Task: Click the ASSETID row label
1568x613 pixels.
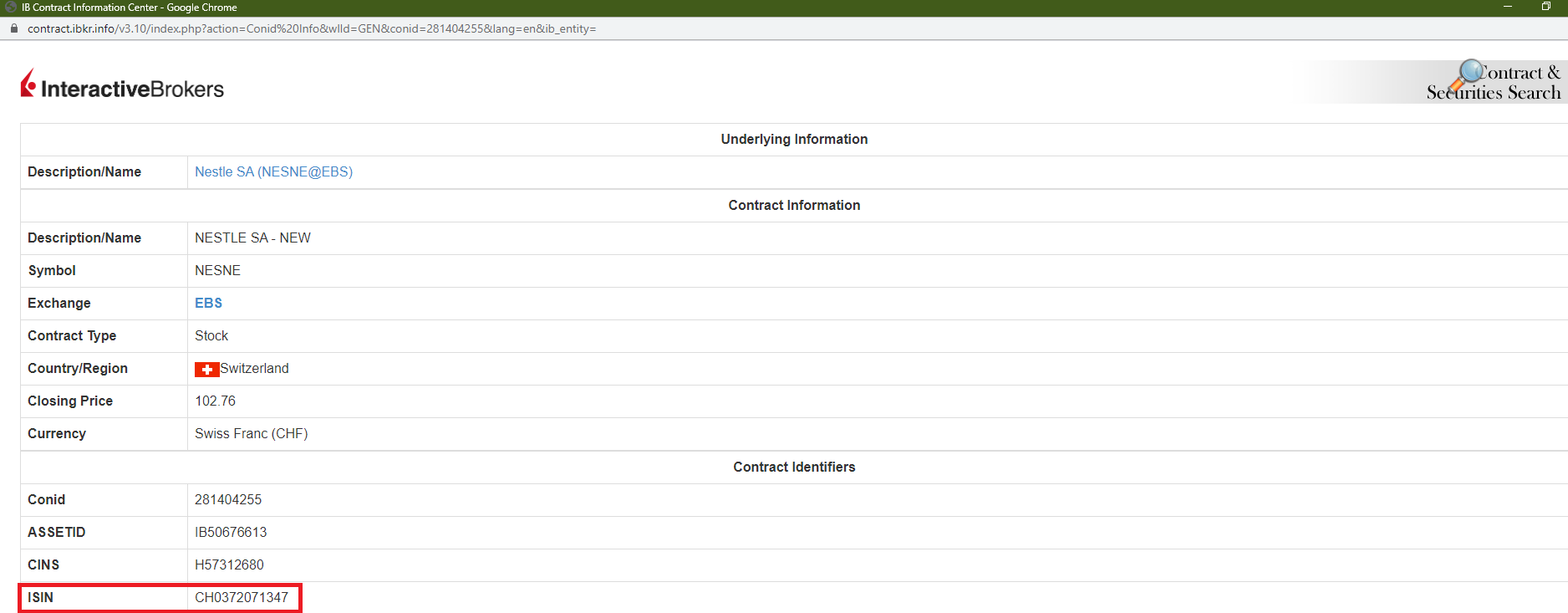Action: click(56, 532)
